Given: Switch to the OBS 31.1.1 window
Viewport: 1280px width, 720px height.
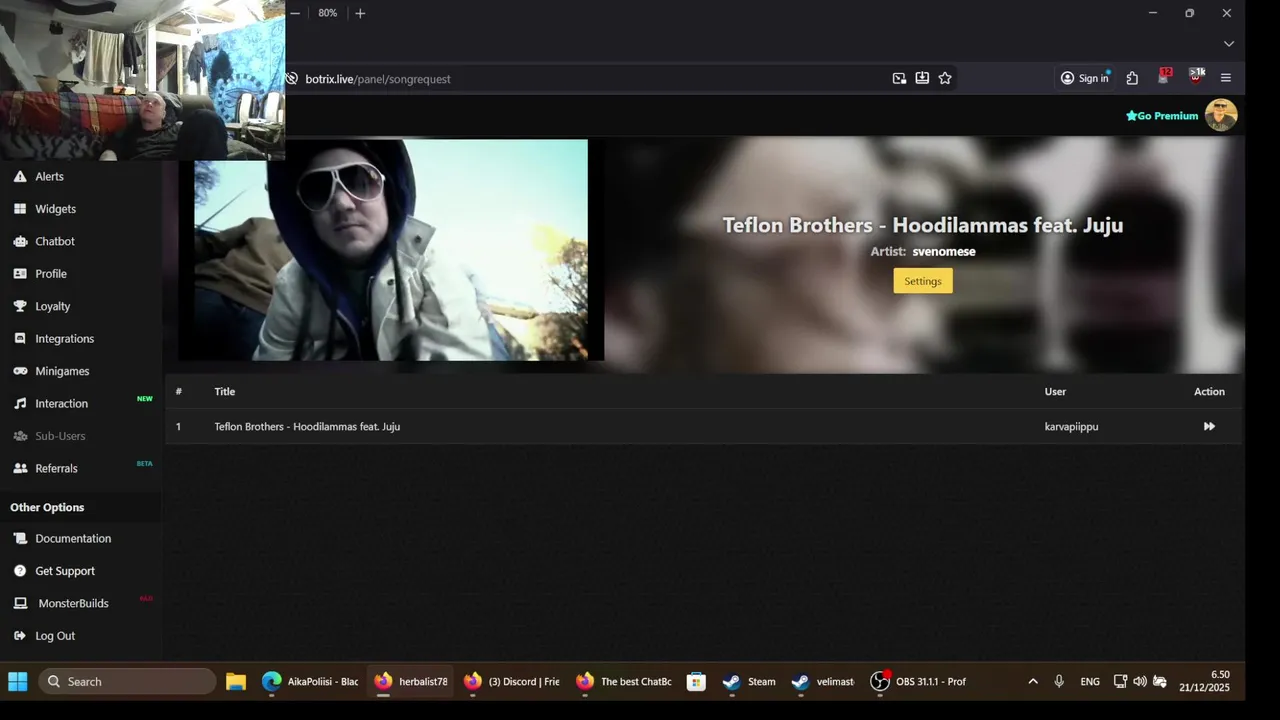Looking at the screenshot, I should [x=919, y=682].
